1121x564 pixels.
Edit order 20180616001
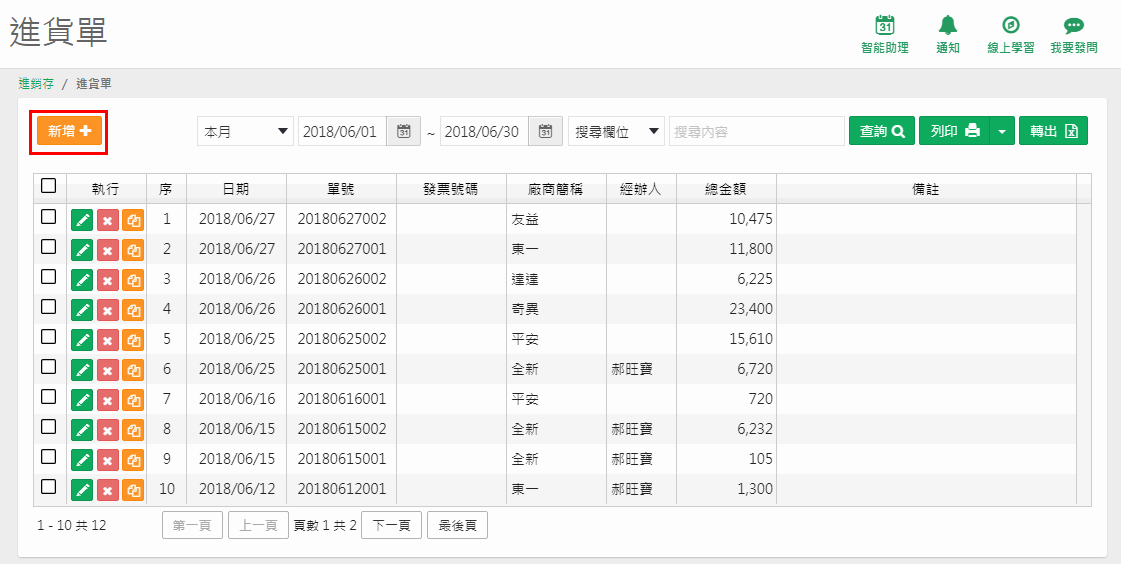click(x=82, y=400)
